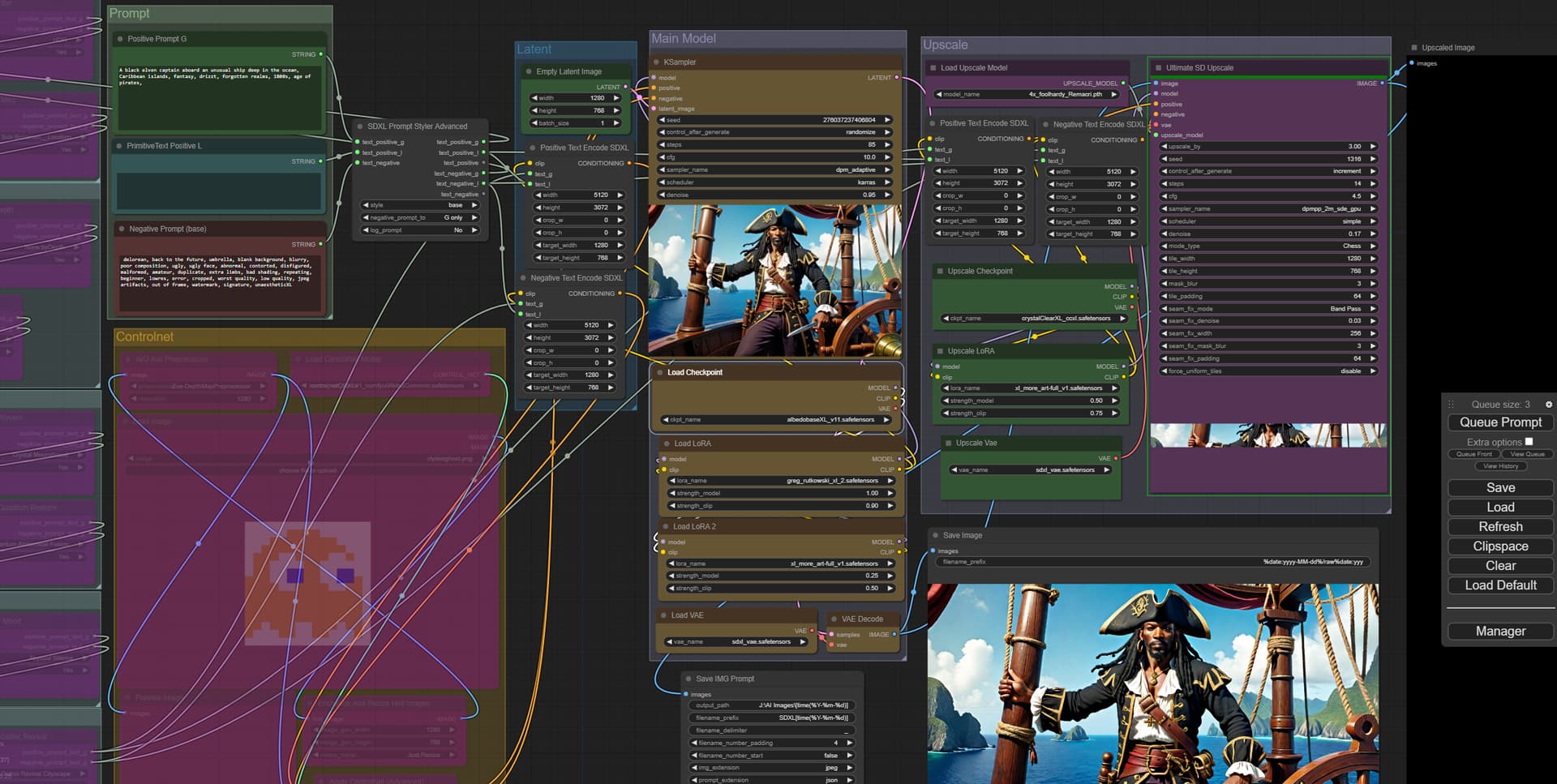Viewport: 1557px width, 784px height.
Task: Click left arrow to decrease KSampler cfg
Action: (662, 157)
